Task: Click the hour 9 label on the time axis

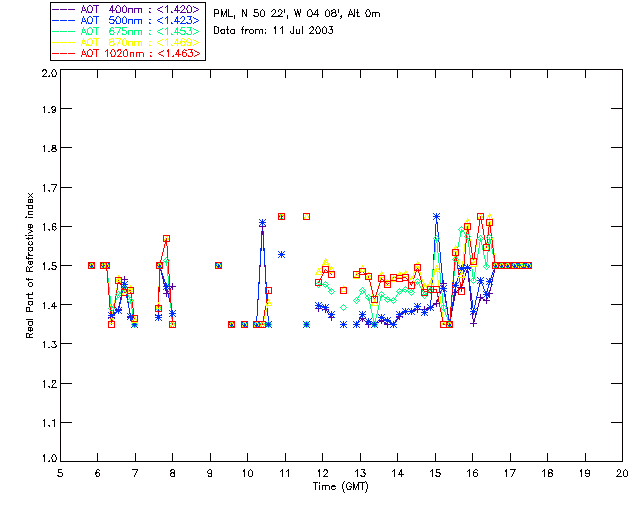Action: [x=210, y=473]
